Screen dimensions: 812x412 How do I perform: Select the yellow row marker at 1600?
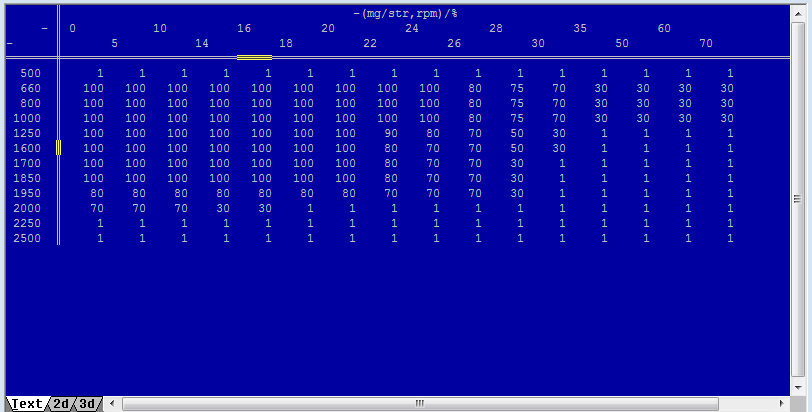pyautogui.click(x=58, y=148)
